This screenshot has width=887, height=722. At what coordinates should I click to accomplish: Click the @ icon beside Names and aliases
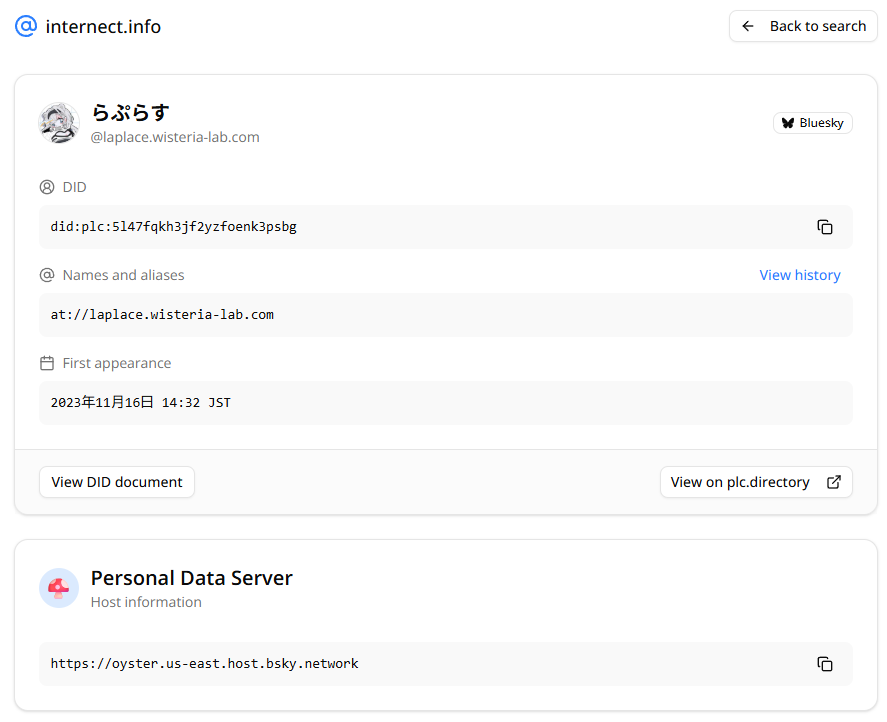47,275
